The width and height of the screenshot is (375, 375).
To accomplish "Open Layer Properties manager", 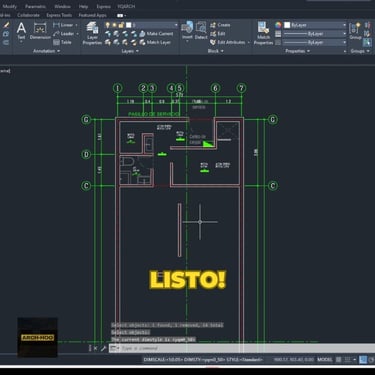I will (92, 33).
